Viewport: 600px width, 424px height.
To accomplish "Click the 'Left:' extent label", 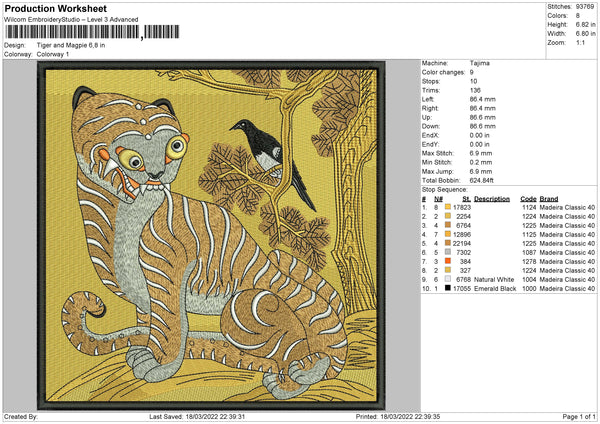I will [x=428, y=99].
